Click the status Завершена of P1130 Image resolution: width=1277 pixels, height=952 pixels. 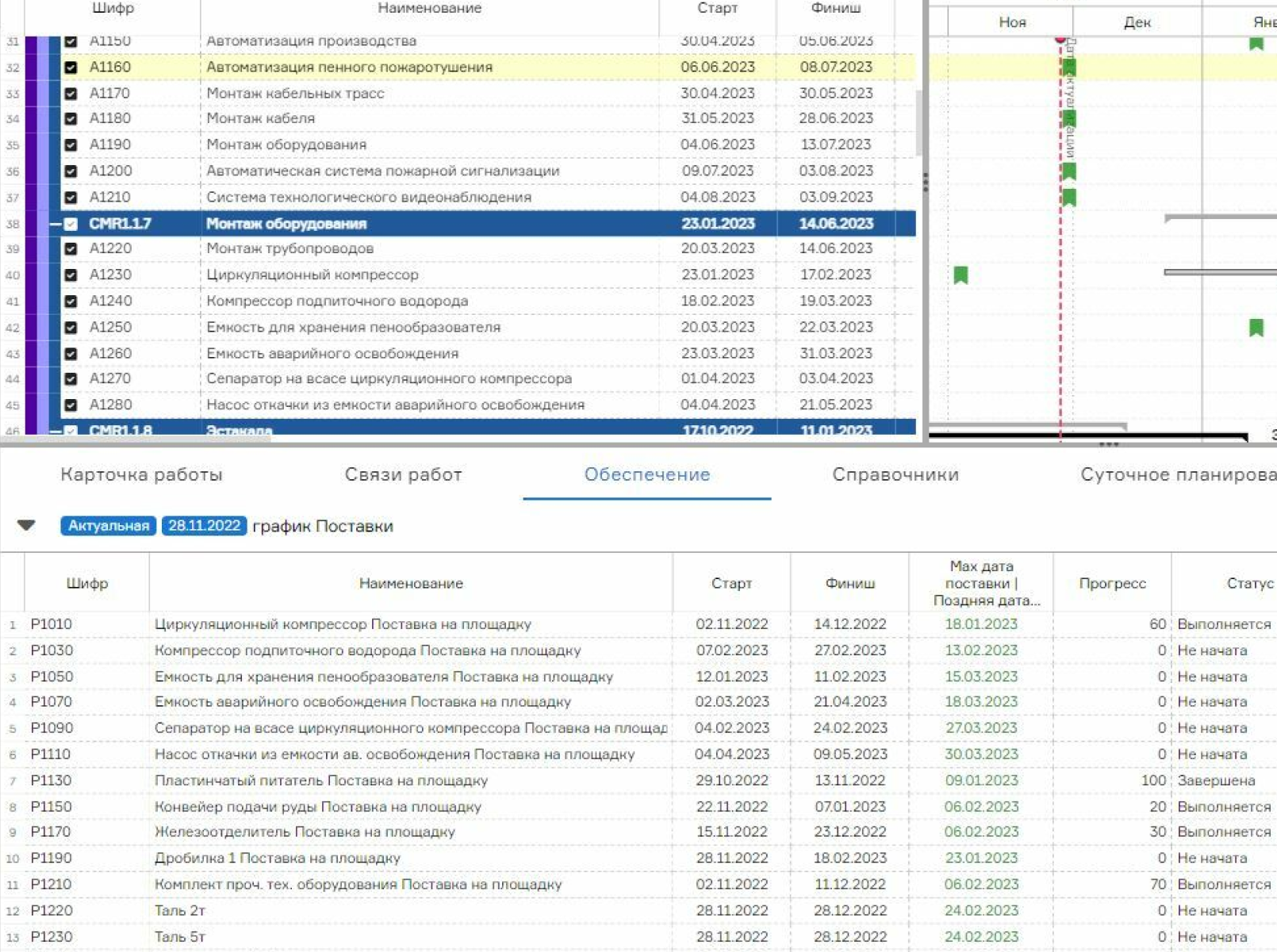click(1216, 781)
